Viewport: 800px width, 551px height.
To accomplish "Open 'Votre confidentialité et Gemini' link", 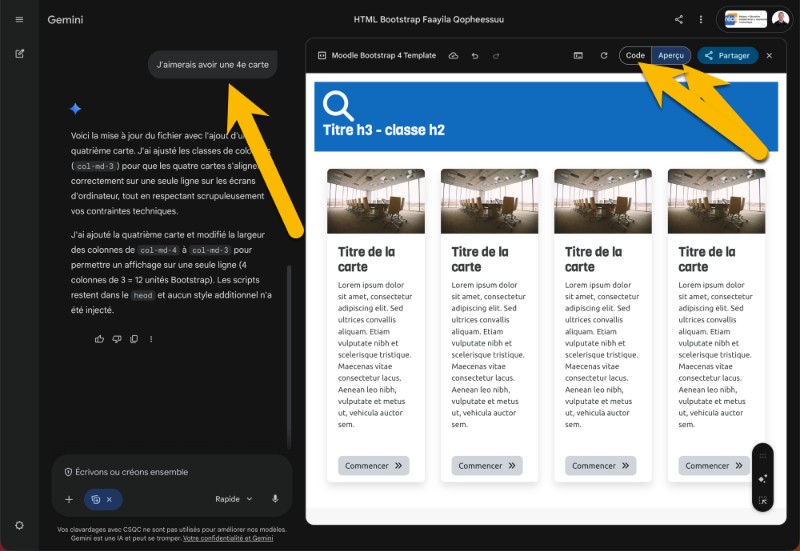I will pyautogui.click(x=228, y=538).
